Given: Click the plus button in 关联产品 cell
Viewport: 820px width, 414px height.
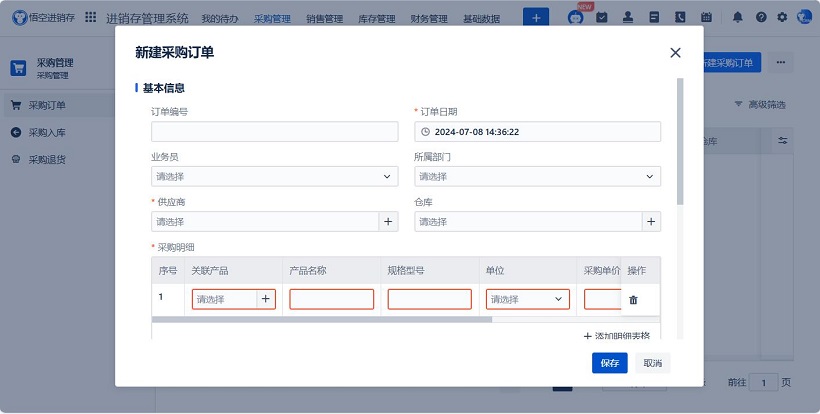Looking at the screenshot, I should [266, 299].
